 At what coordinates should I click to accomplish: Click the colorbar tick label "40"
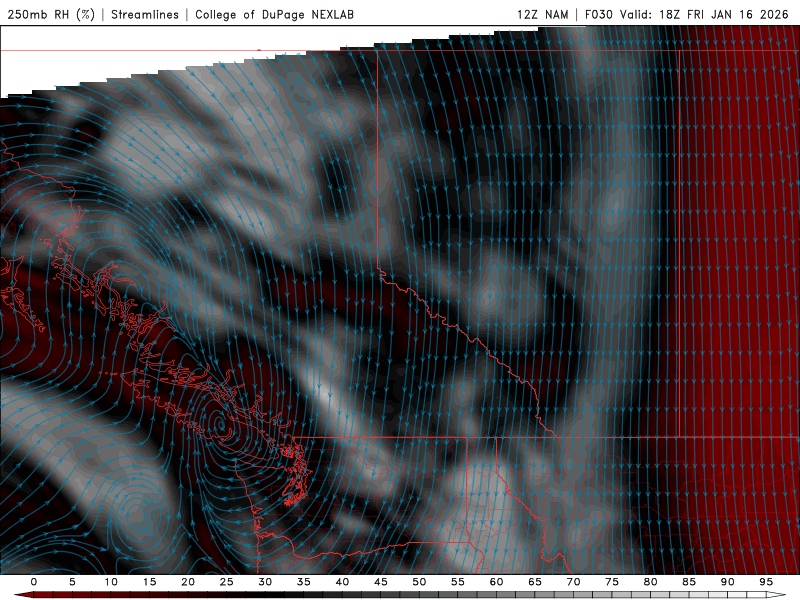(x=342, y=582)
